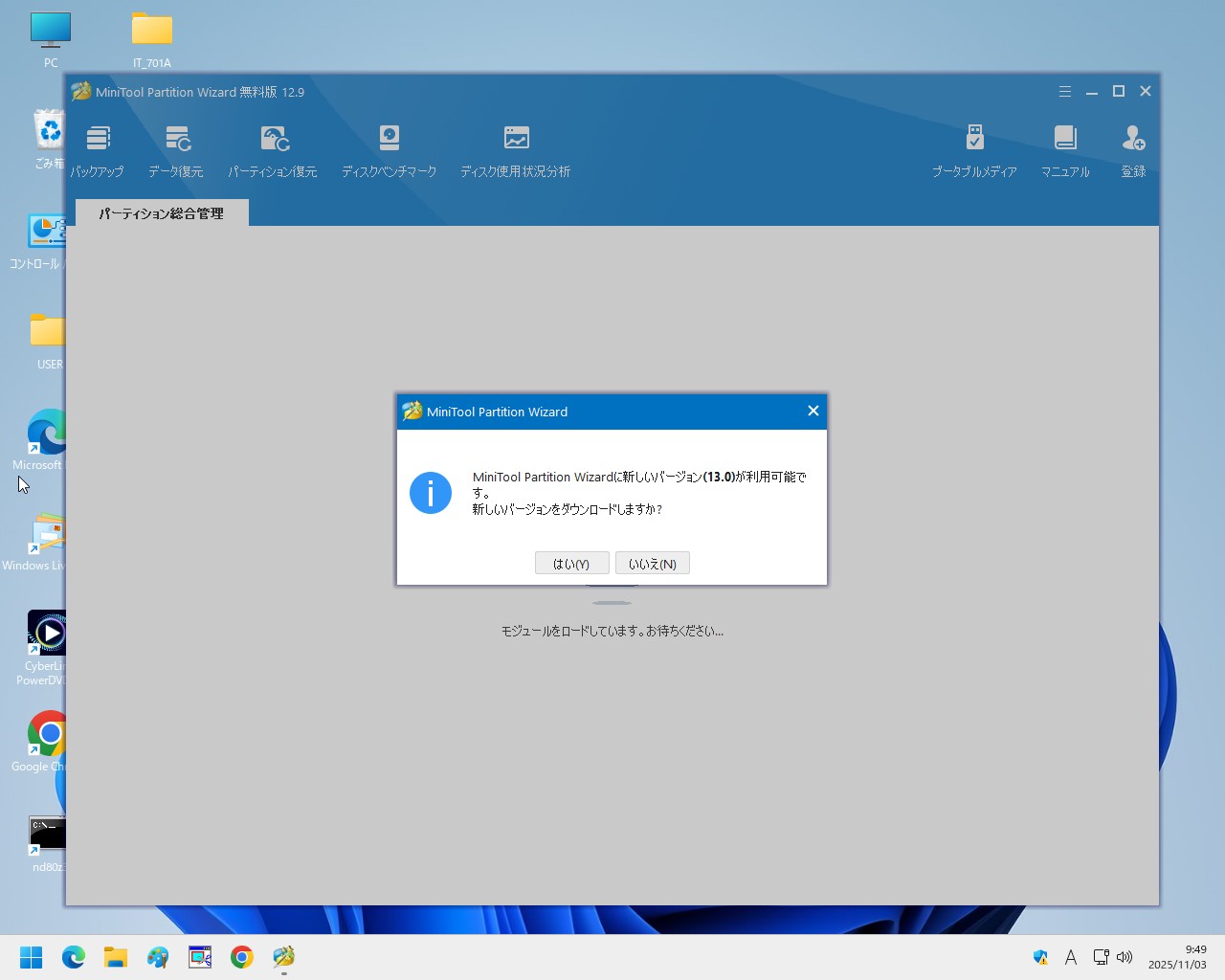Viewport: 1225px width, 980px height.
Task: Click いいえ(N) to decline the update
Action: [652, 564]
